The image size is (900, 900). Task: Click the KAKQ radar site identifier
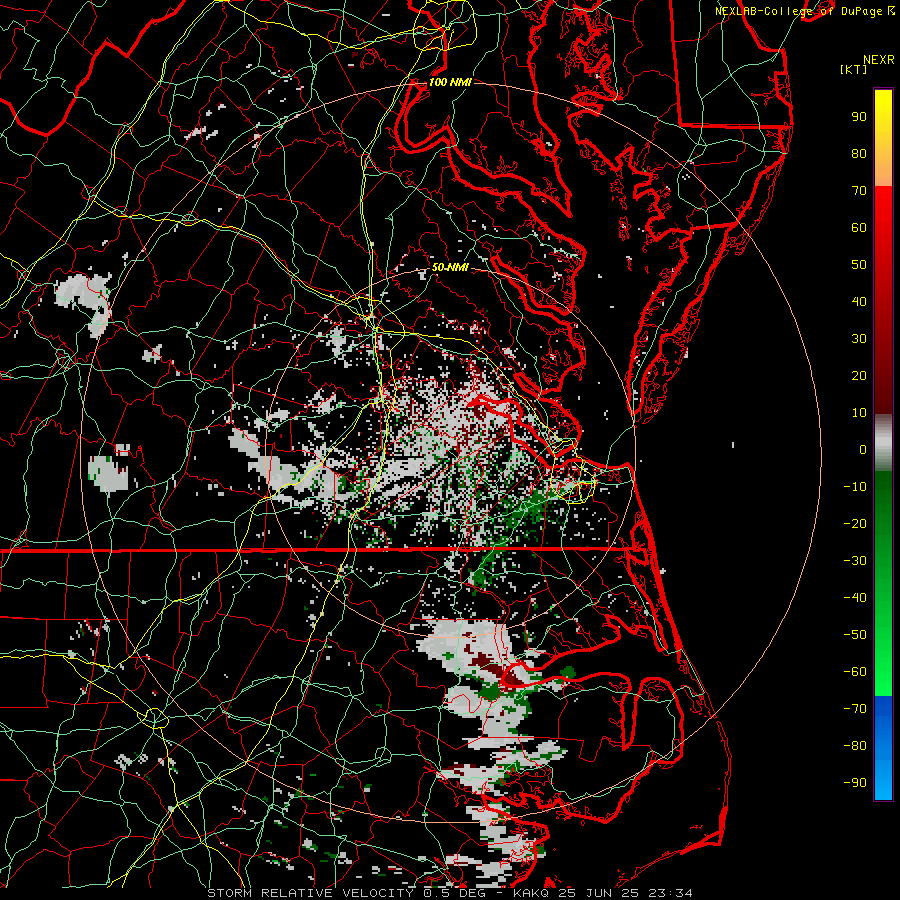(531, 893)
